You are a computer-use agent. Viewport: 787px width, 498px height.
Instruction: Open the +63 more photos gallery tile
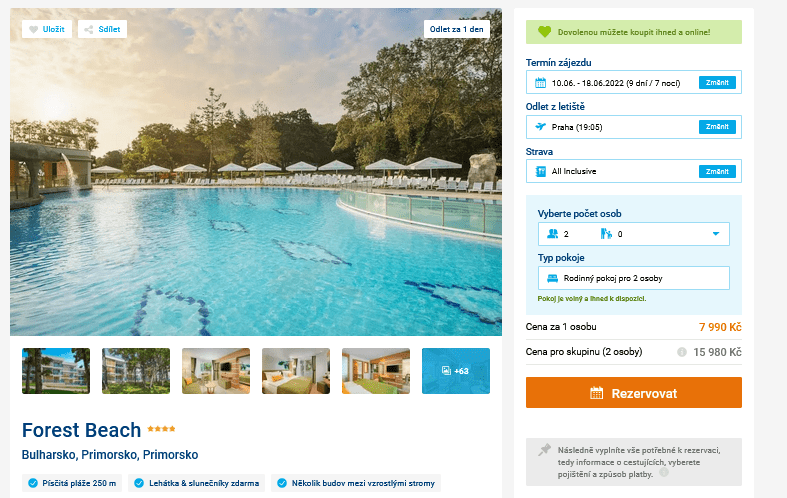pos(456,371)
